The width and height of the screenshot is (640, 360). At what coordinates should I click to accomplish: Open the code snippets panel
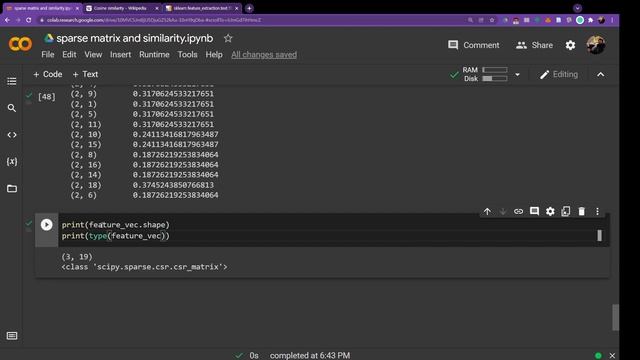[11, 135]
